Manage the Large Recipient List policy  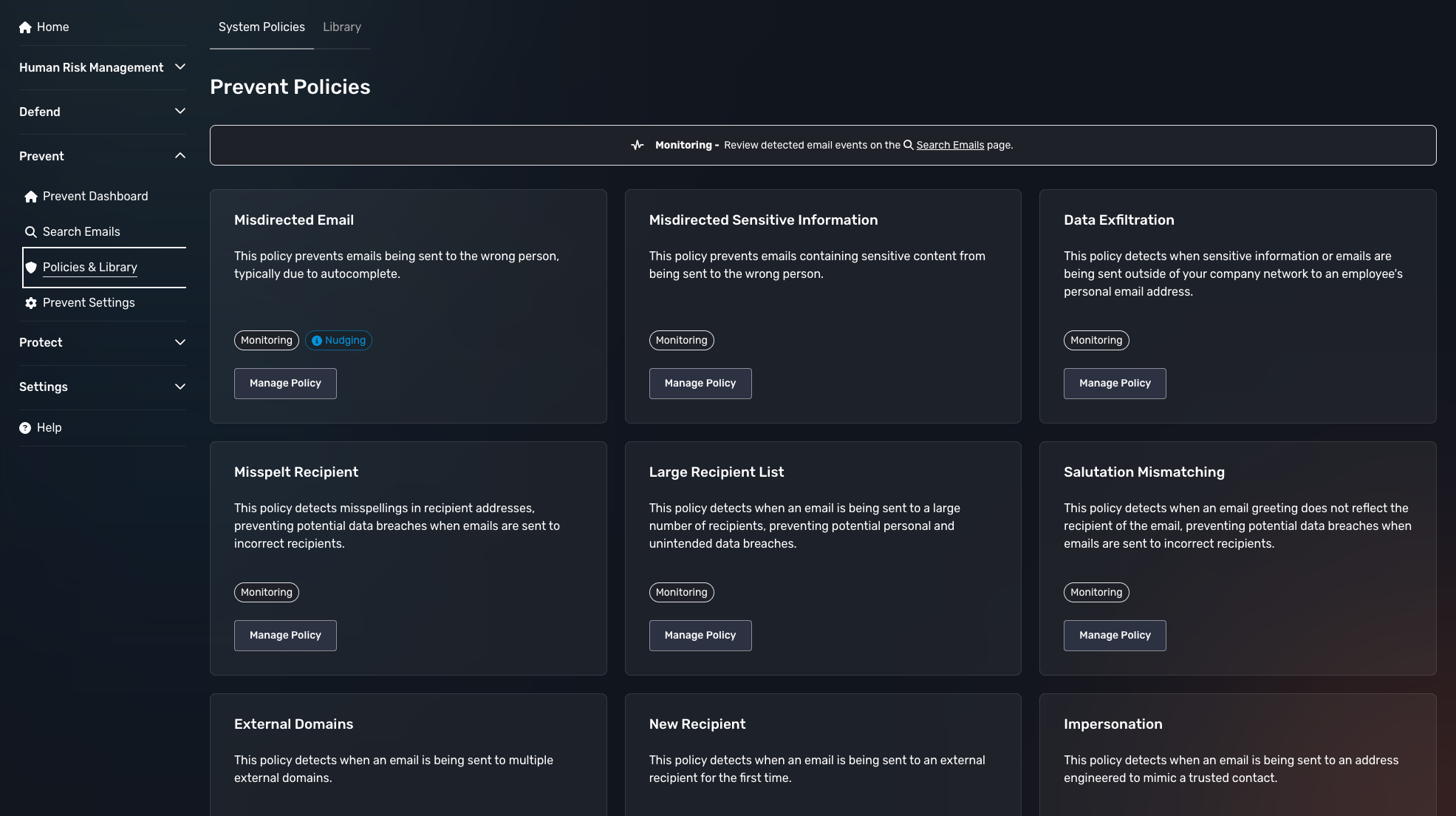(x=700, y=636)
